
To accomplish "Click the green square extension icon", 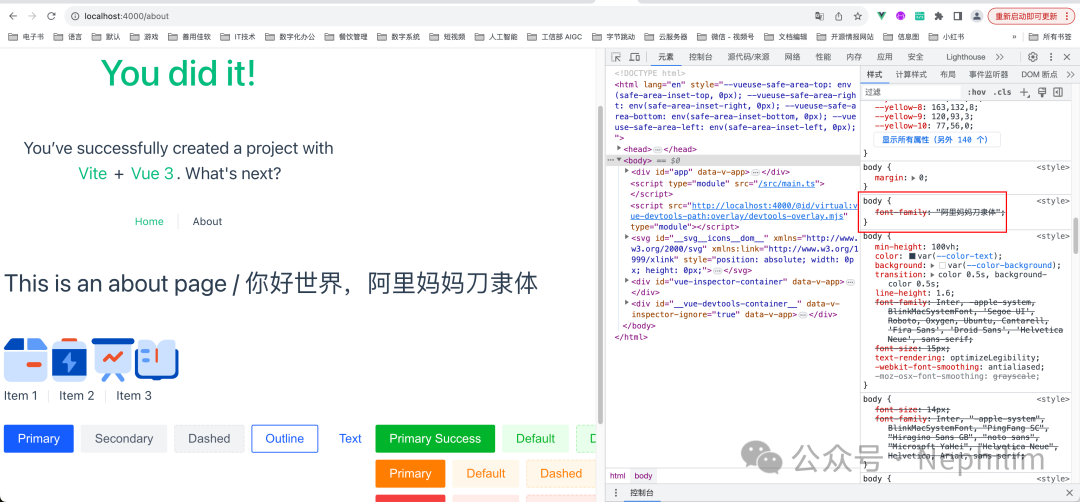I will (x=920, y=16).
